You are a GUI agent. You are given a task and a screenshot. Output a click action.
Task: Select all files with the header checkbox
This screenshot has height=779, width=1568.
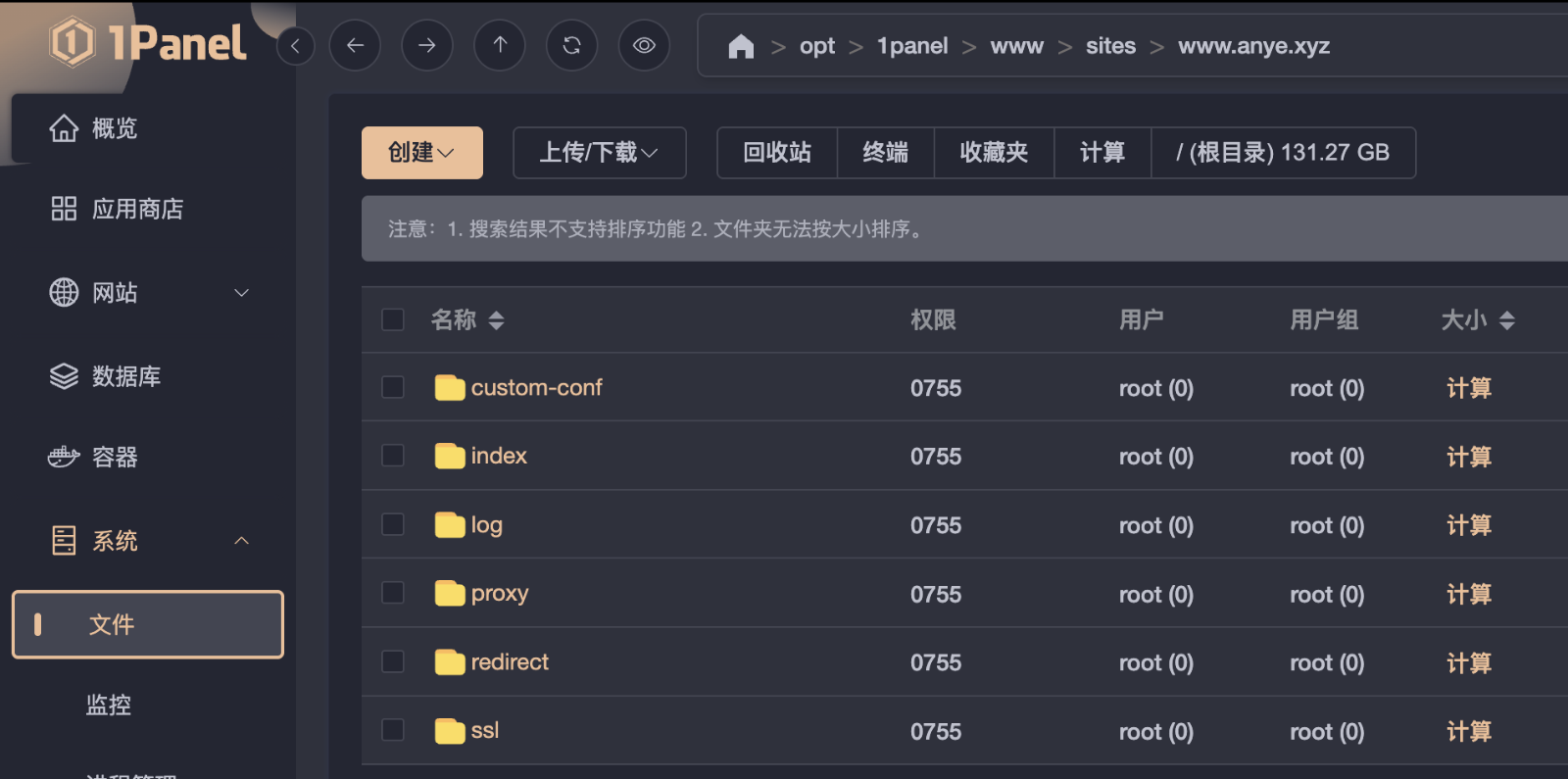pos(392,319)
